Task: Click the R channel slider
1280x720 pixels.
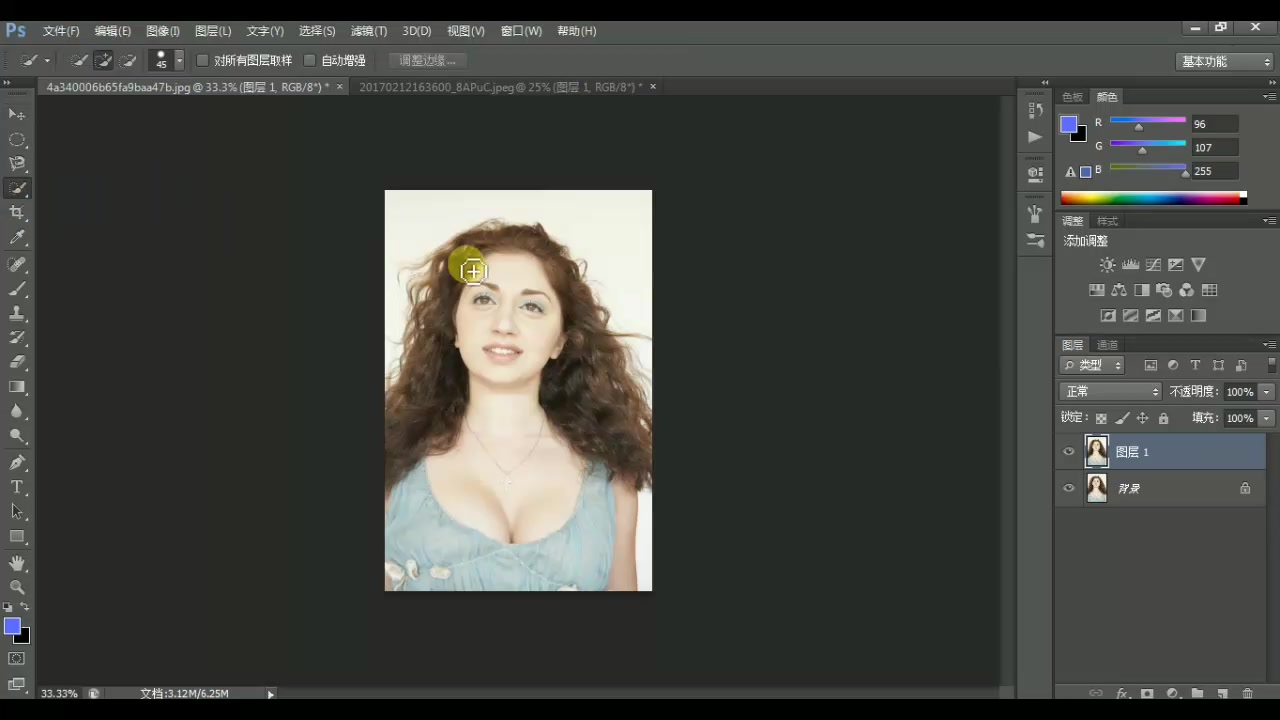Action: tap(1147, 123)
